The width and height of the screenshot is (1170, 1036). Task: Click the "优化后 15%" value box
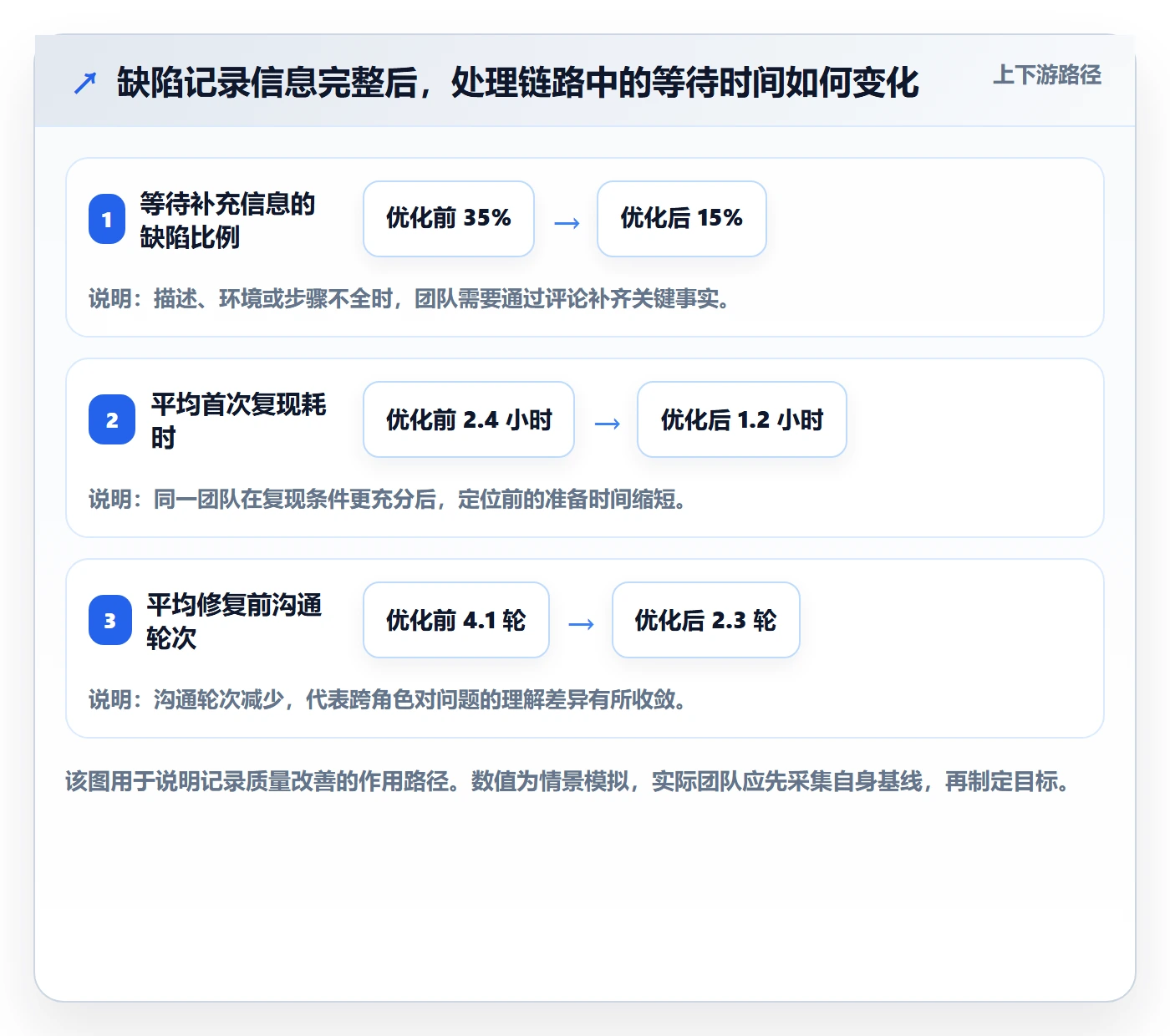click(x=682, y=219)
